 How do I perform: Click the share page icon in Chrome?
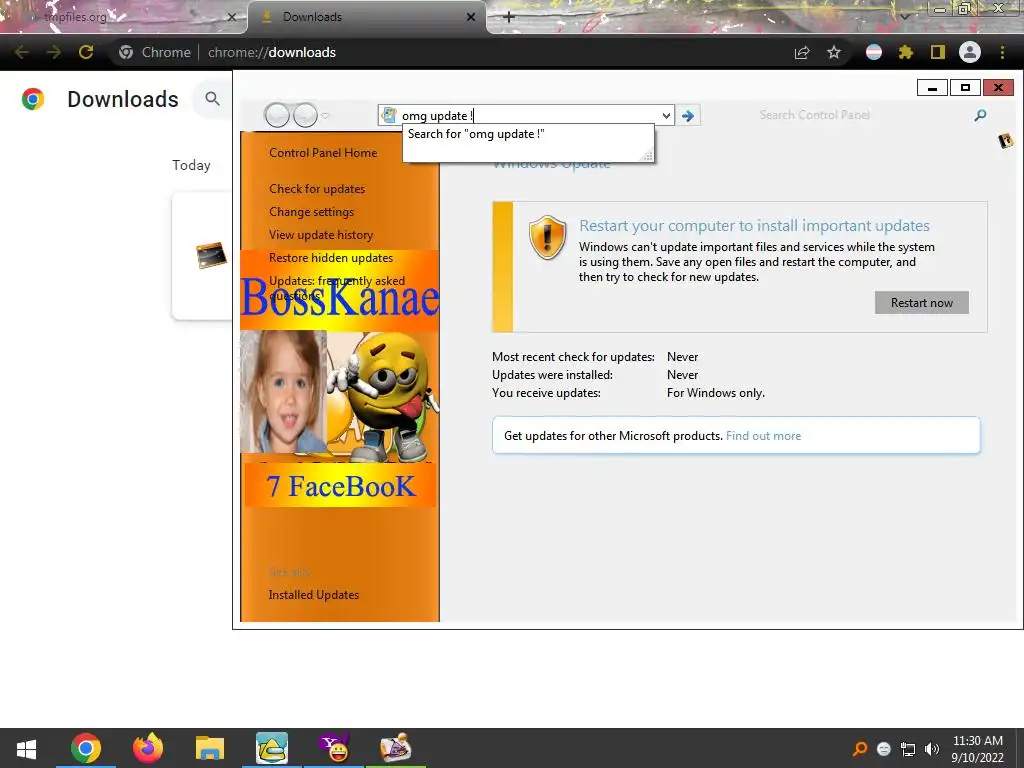click(x=802, y=52)
